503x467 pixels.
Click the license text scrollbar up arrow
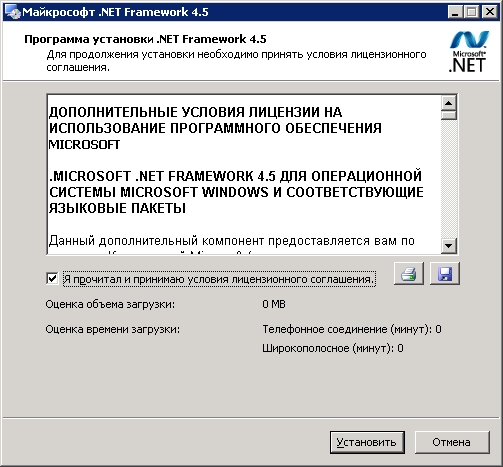coord(448,103)
